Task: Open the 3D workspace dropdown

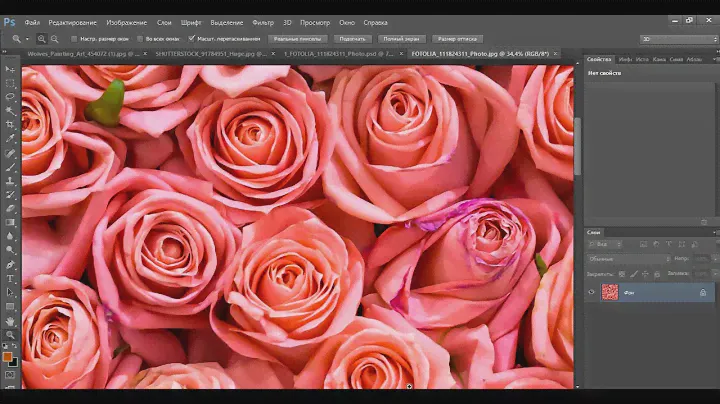Action: pos(676,39)
